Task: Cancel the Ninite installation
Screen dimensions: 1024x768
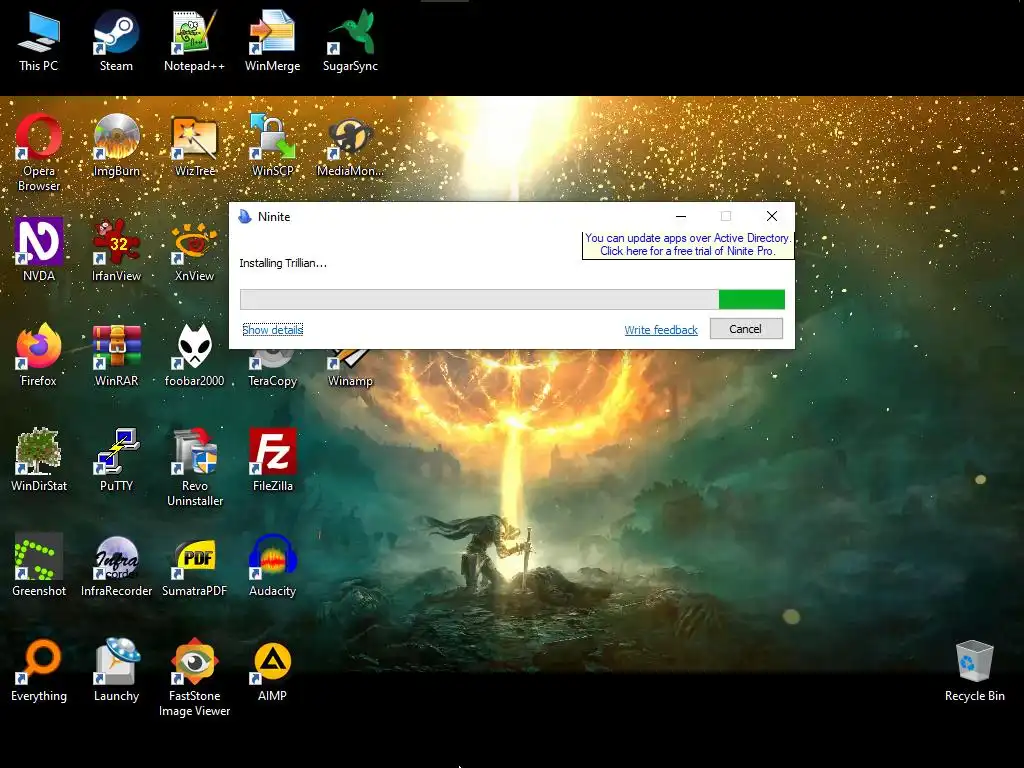Action: click(x=746, y=328)
